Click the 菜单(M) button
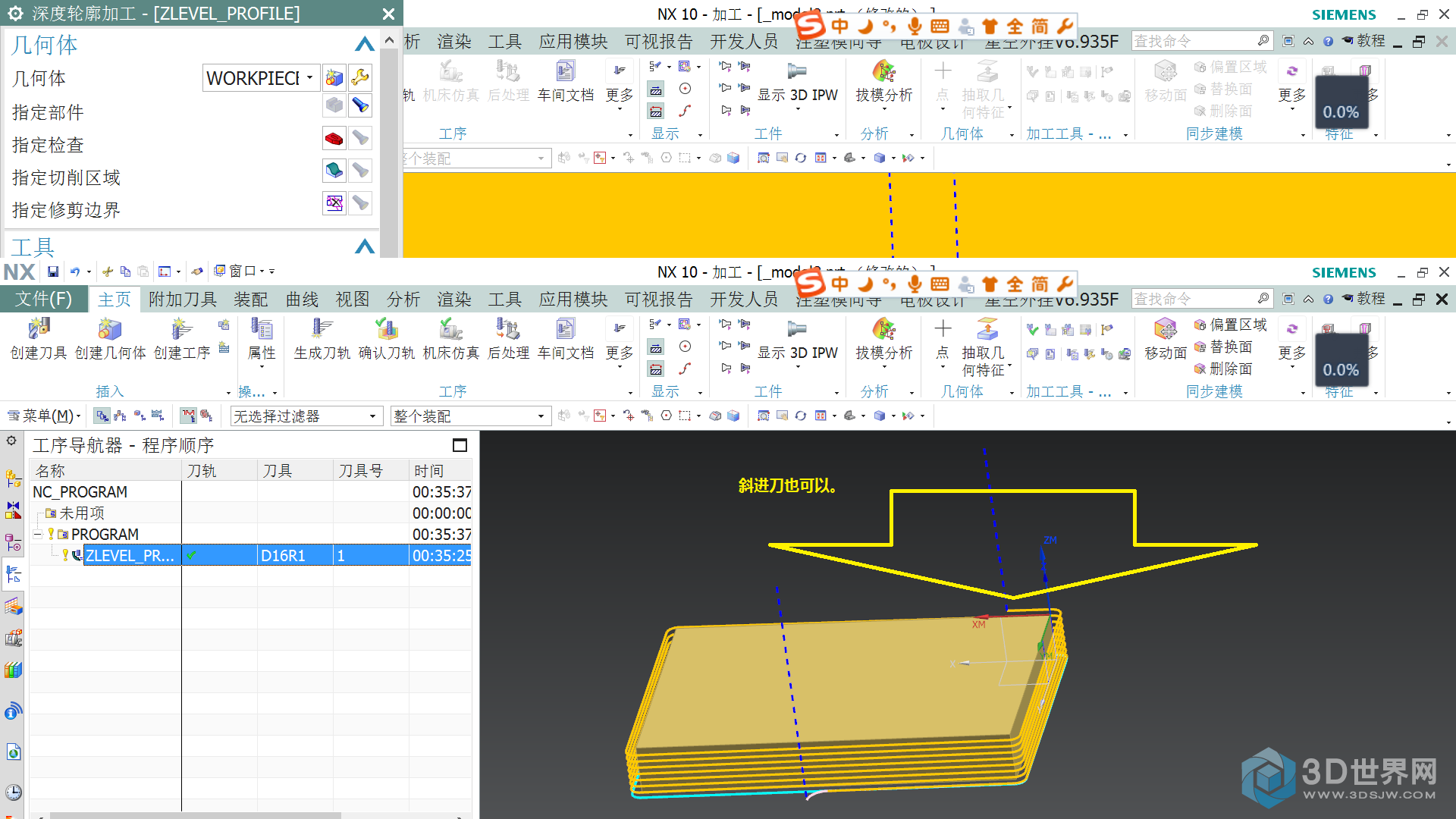 (x=44, y=416)
